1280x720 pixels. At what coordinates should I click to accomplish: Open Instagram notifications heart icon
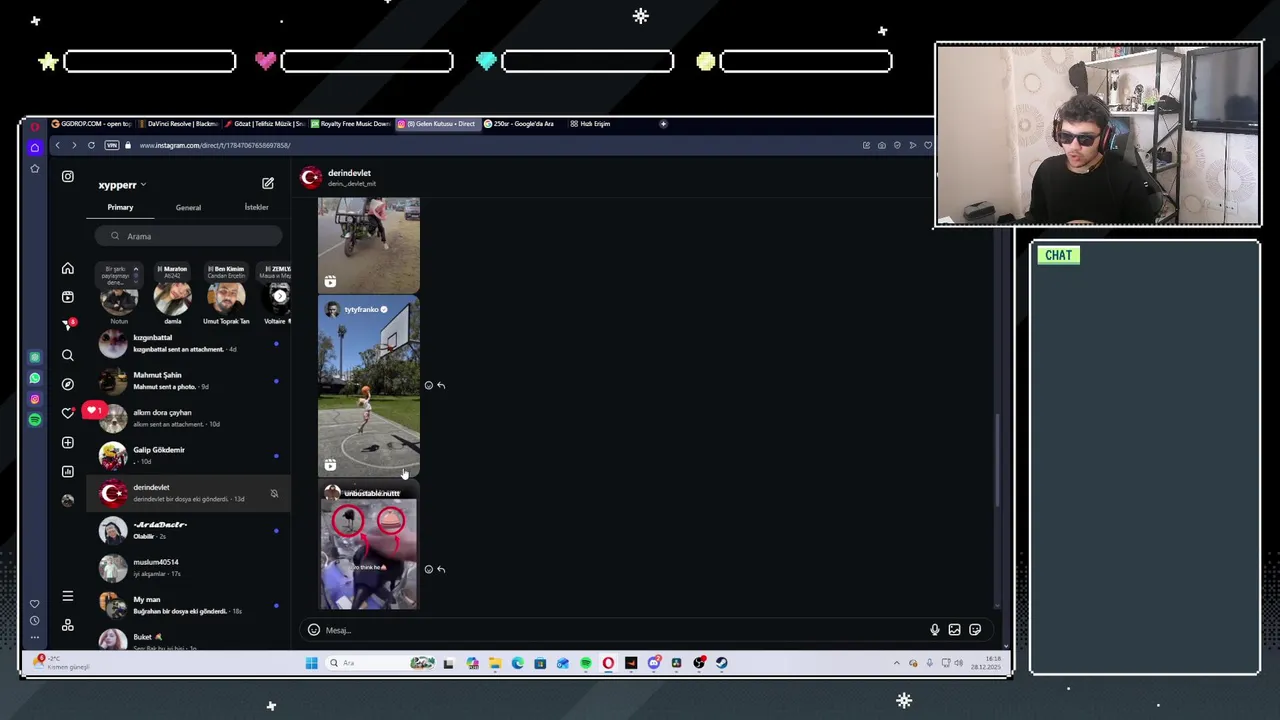pyautogui.click(x=68, y=412)
